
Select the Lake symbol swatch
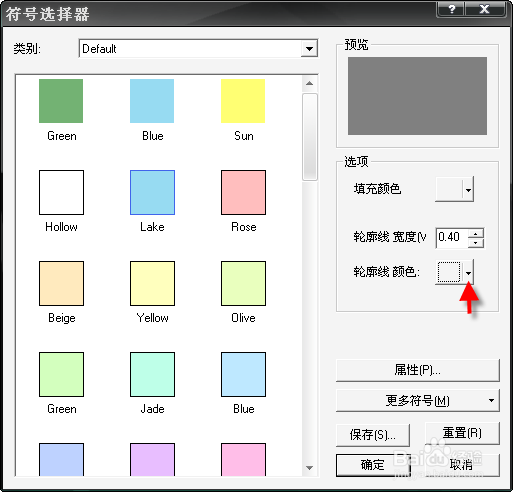152,192
